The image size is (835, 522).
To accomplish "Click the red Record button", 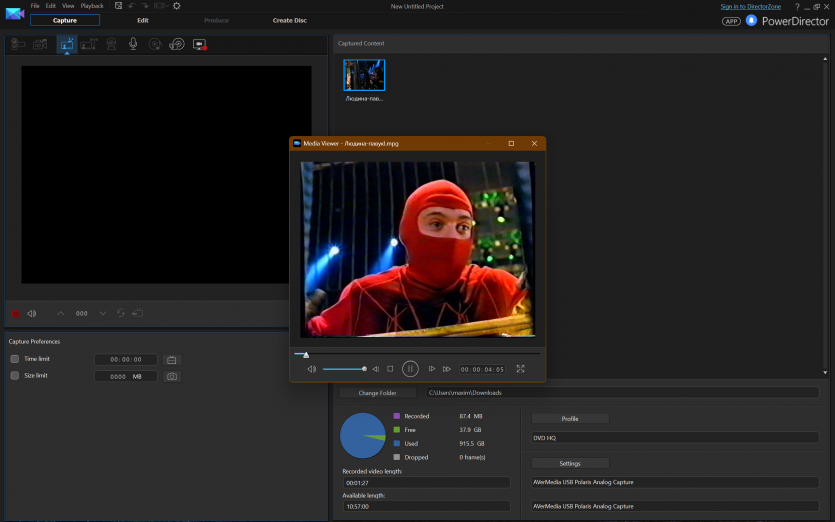I will pos(15,313).
